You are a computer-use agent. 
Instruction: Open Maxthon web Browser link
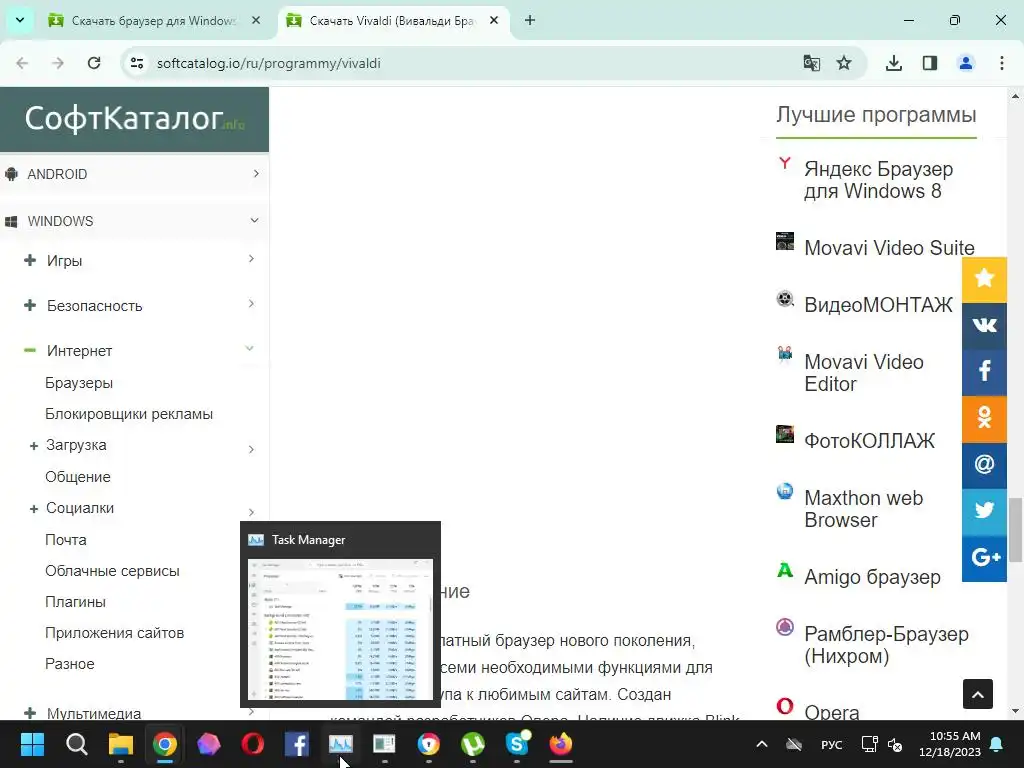coord(863,509)
